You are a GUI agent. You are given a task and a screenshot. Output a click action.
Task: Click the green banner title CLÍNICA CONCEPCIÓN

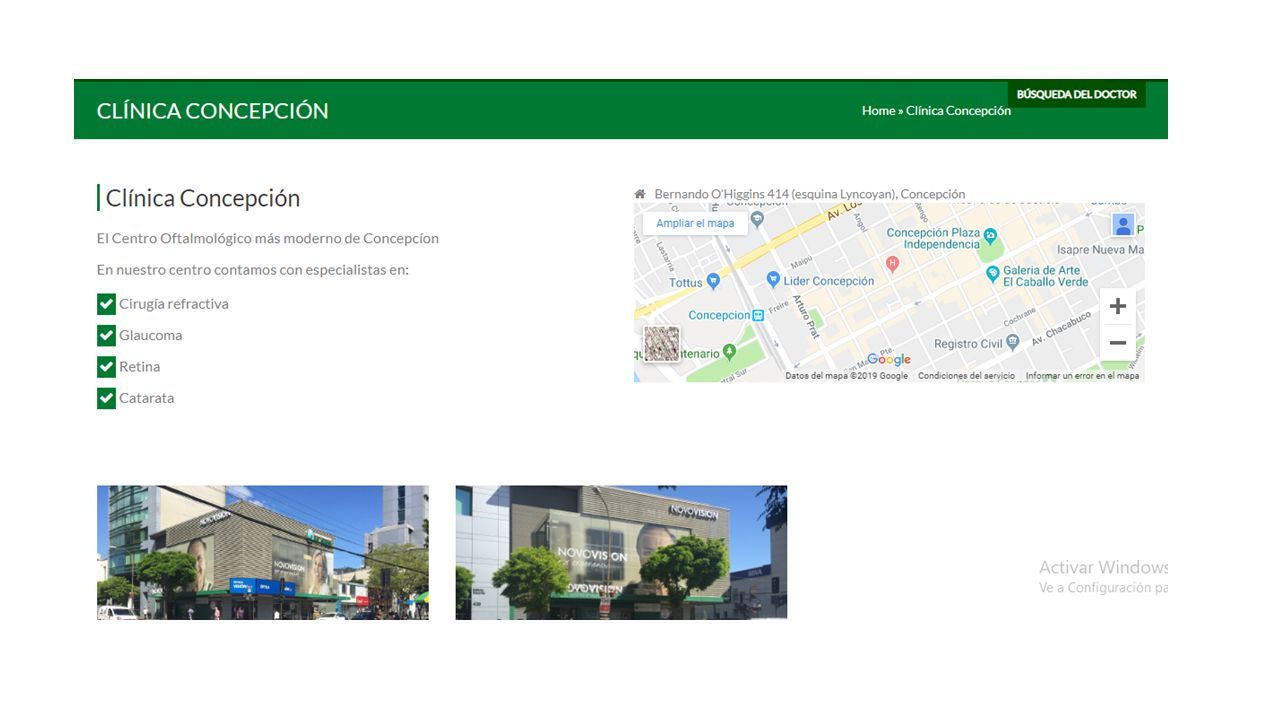click(213, 111)
